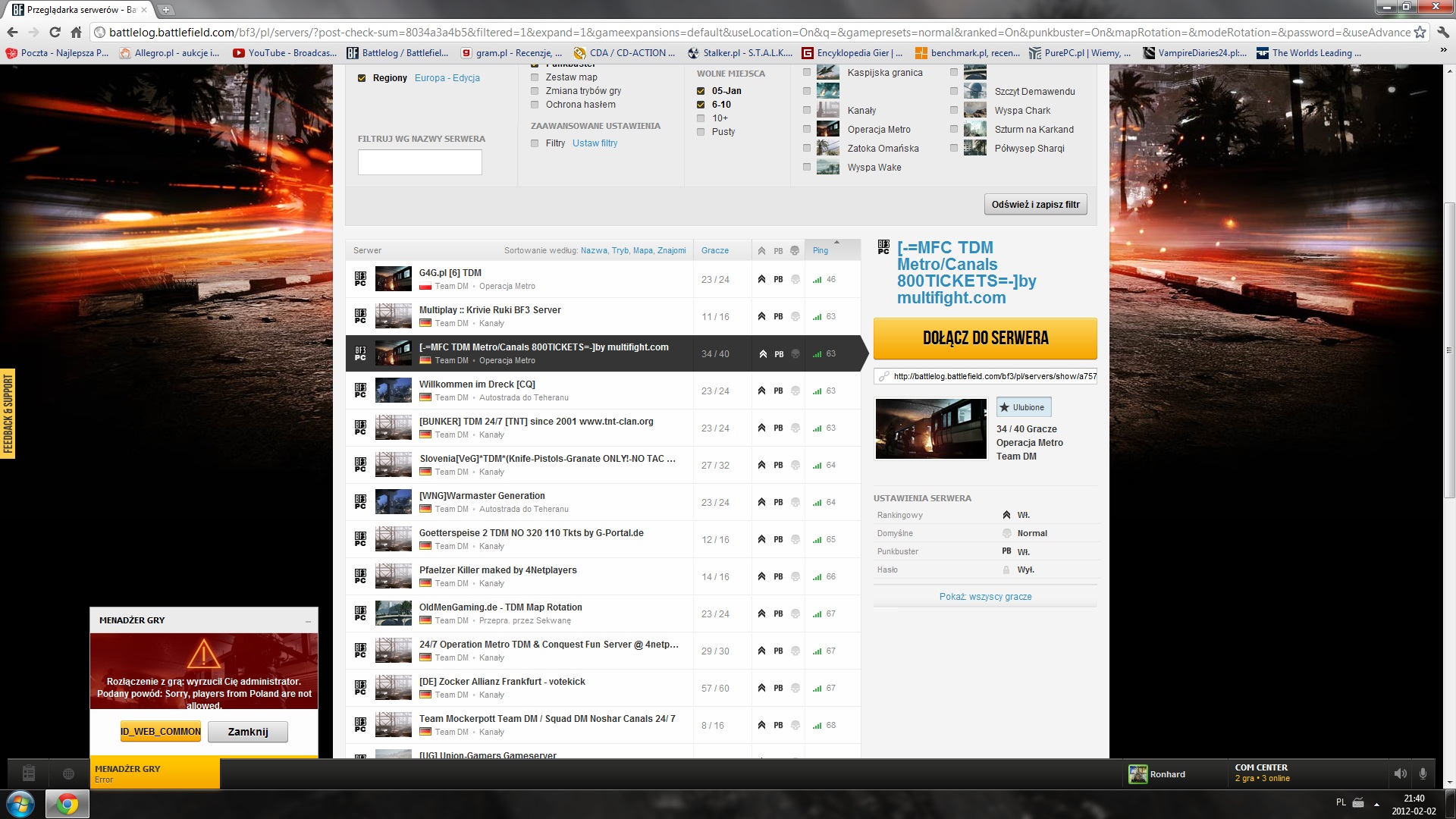
Task: Click PL language indicator in tray
Action: point(1341,802)
